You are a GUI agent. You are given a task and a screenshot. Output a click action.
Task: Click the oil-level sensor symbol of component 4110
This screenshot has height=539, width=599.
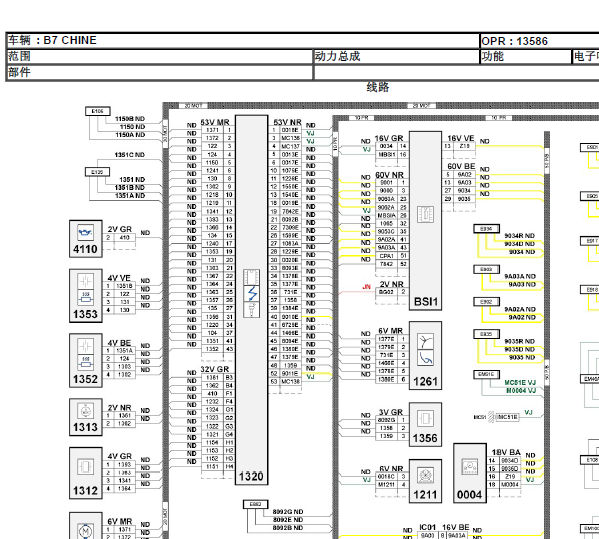(86, 232)
